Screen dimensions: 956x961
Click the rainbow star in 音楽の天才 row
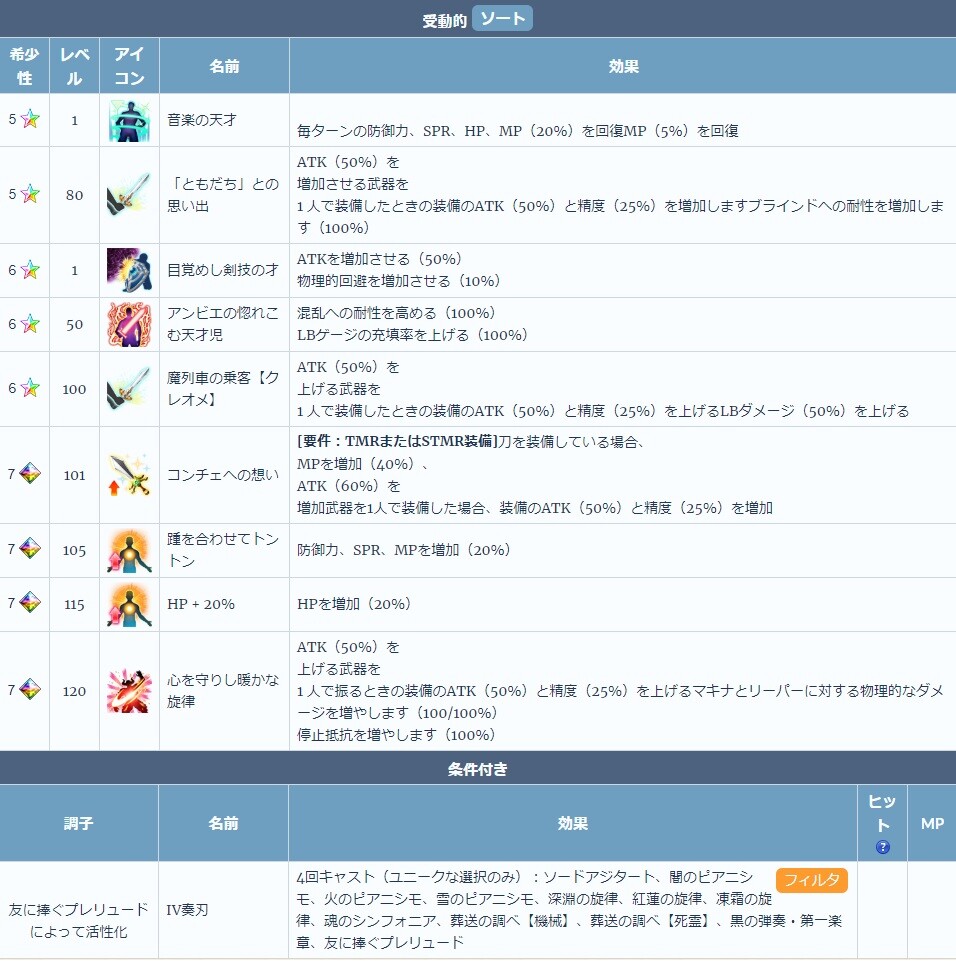pyautogui.click(x=30, y=119)
